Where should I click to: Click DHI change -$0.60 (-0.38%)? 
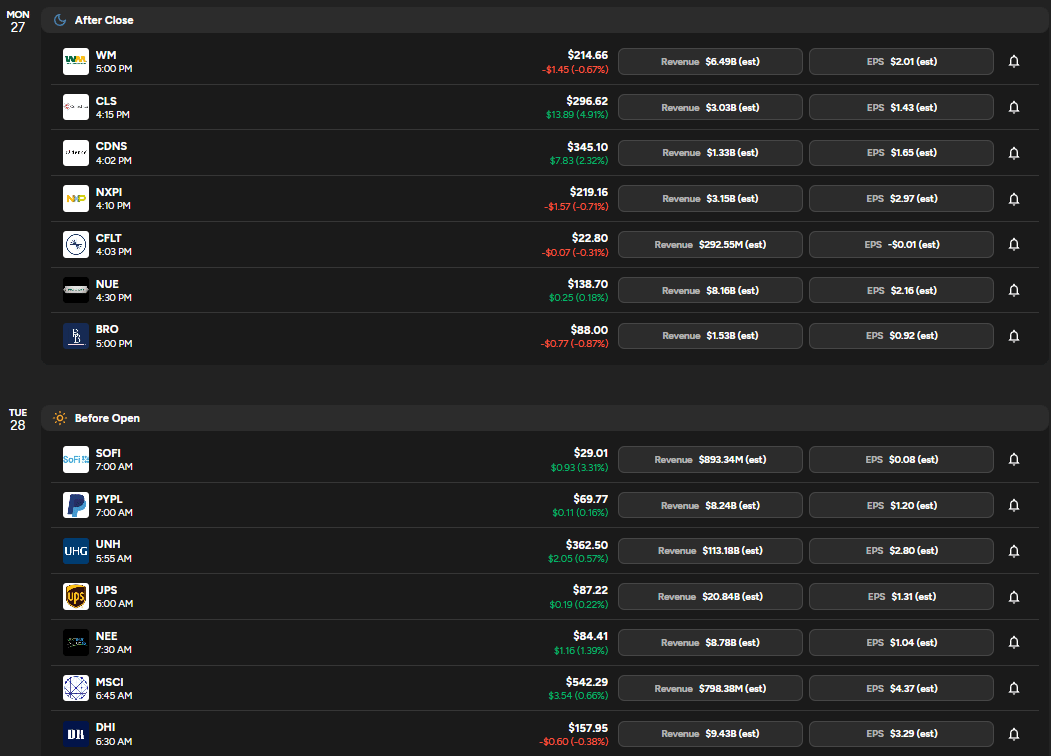coord(574,742)
